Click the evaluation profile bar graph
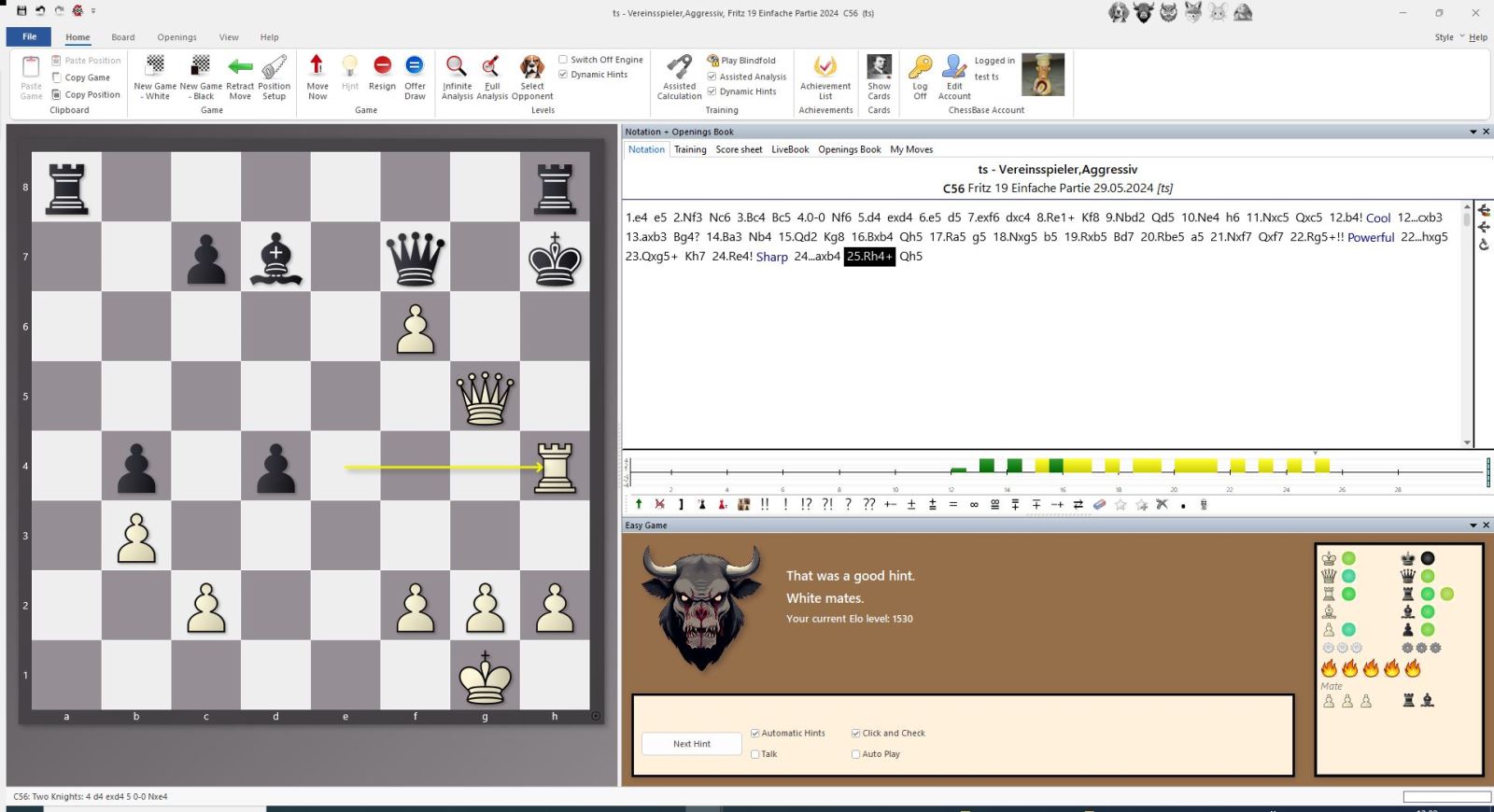Image resolution: width=1494 pixels, height=812 pixels. [x=1055, y=469]
